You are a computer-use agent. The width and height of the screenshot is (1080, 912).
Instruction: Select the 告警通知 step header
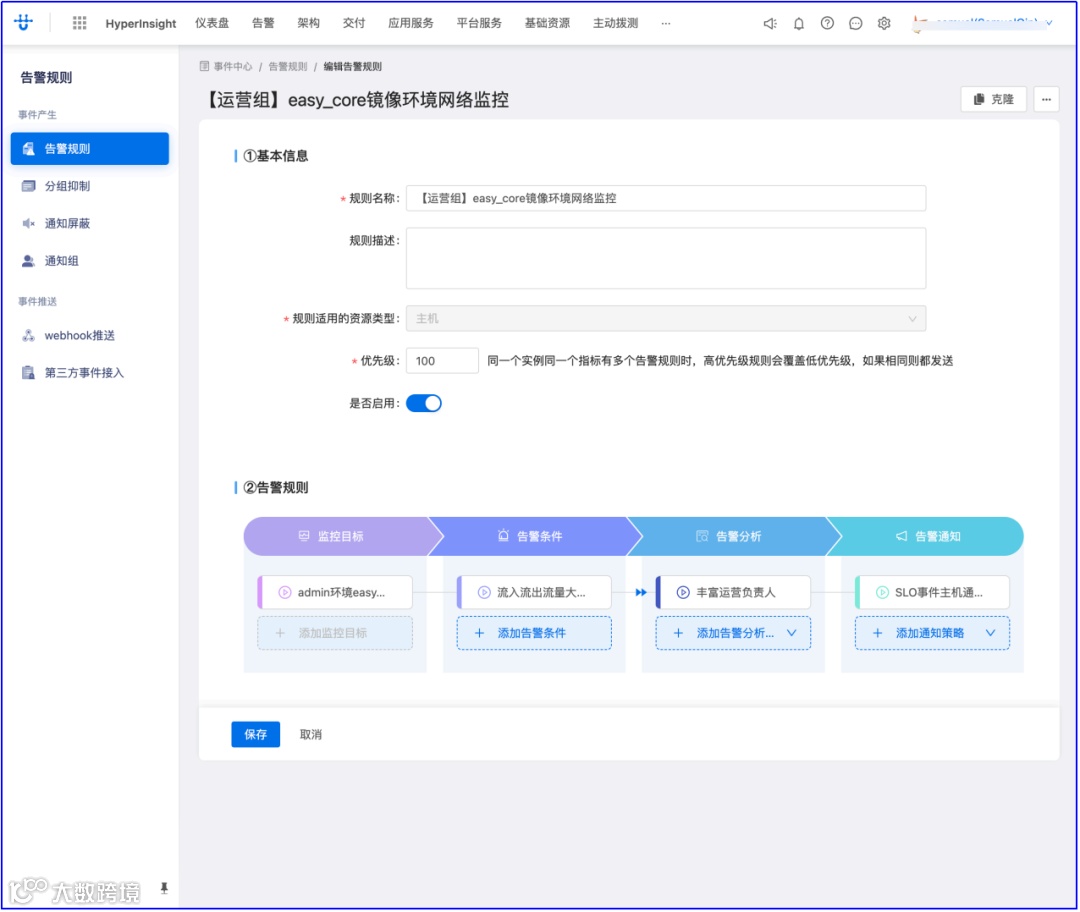tap(928, 537)
